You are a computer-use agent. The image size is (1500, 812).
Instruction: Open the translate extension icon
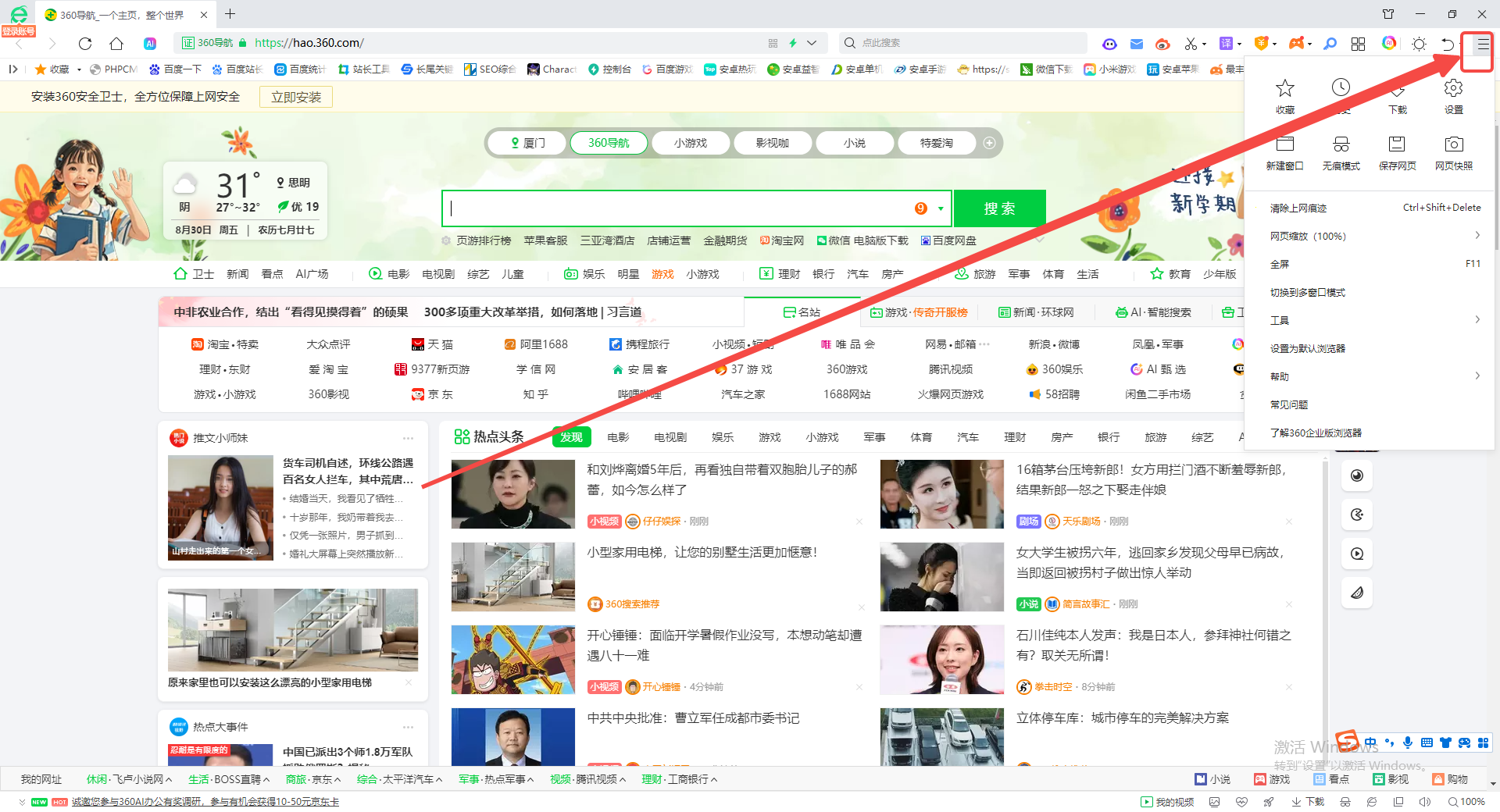(x=1227, y=44)
